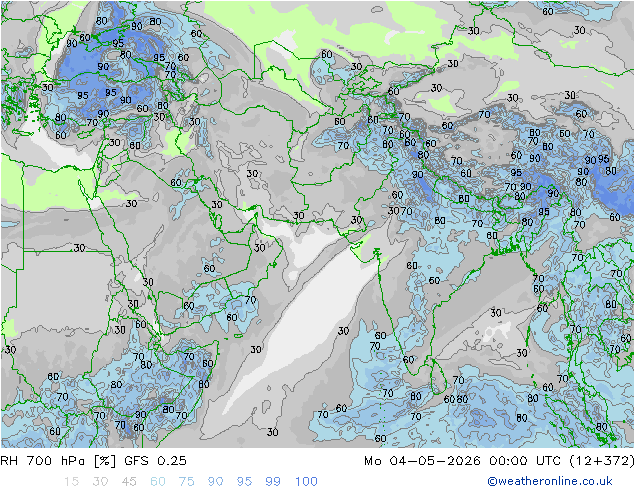Pick the legend value 15
The image size is (634, 490).
point(71,482)
